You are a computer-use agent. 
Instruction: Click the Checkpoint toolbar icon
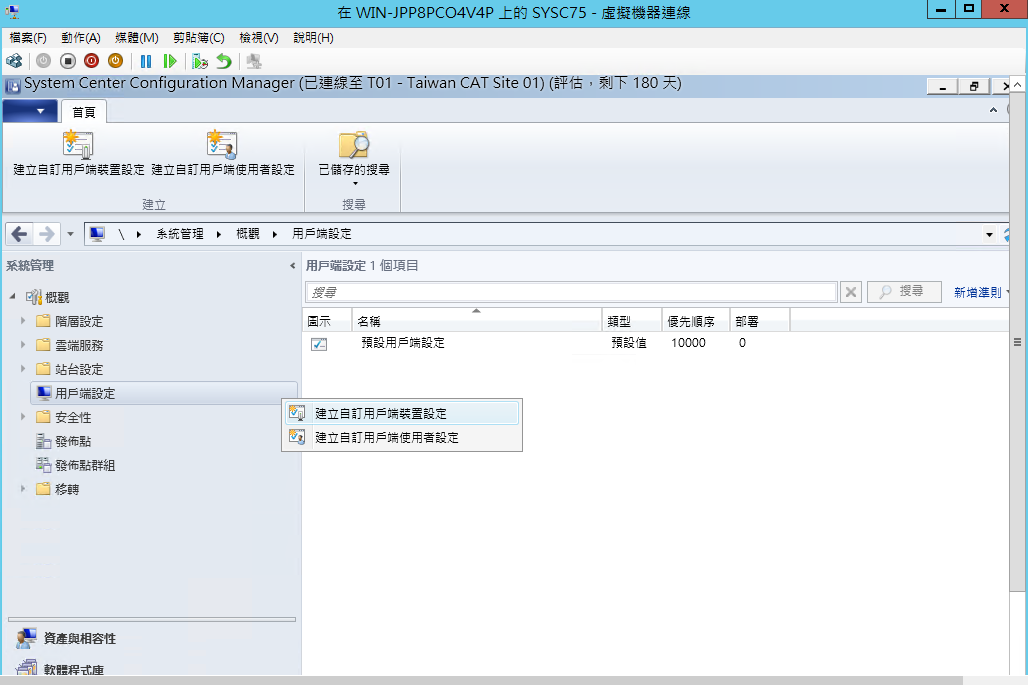click(200, 61)
